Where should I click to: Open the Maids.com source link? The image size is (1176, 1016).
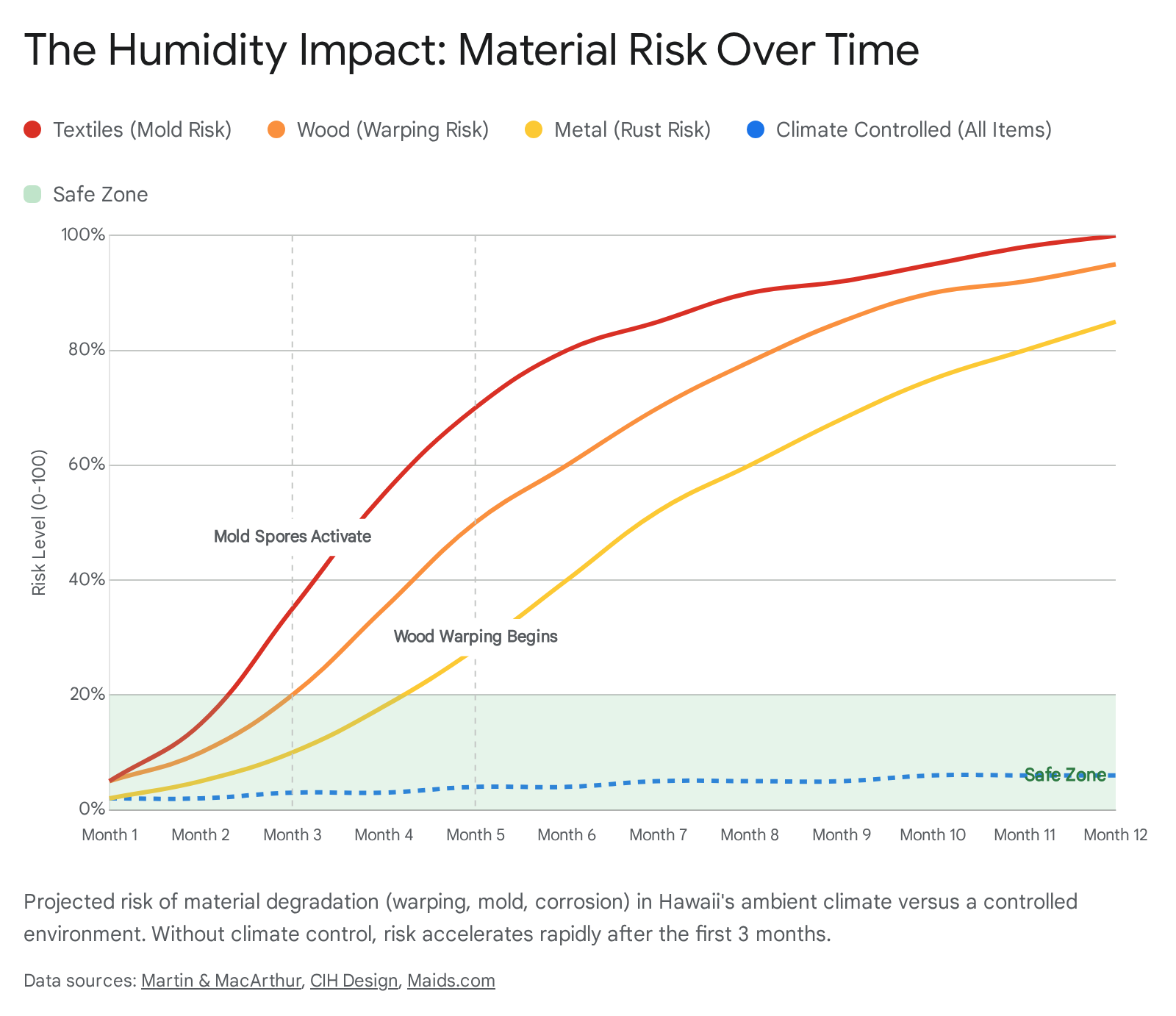coord(451,981)
